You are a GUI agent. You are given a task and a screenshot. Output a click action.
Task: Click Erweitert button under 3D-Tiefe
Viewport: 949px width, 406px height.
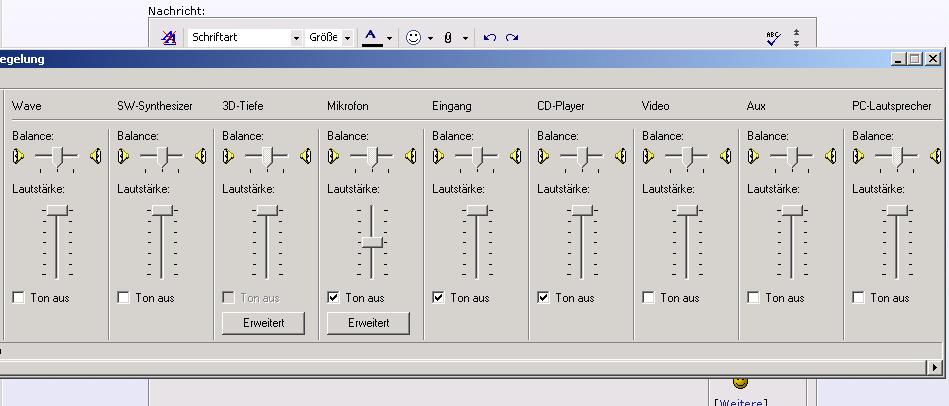coord(263,323)
